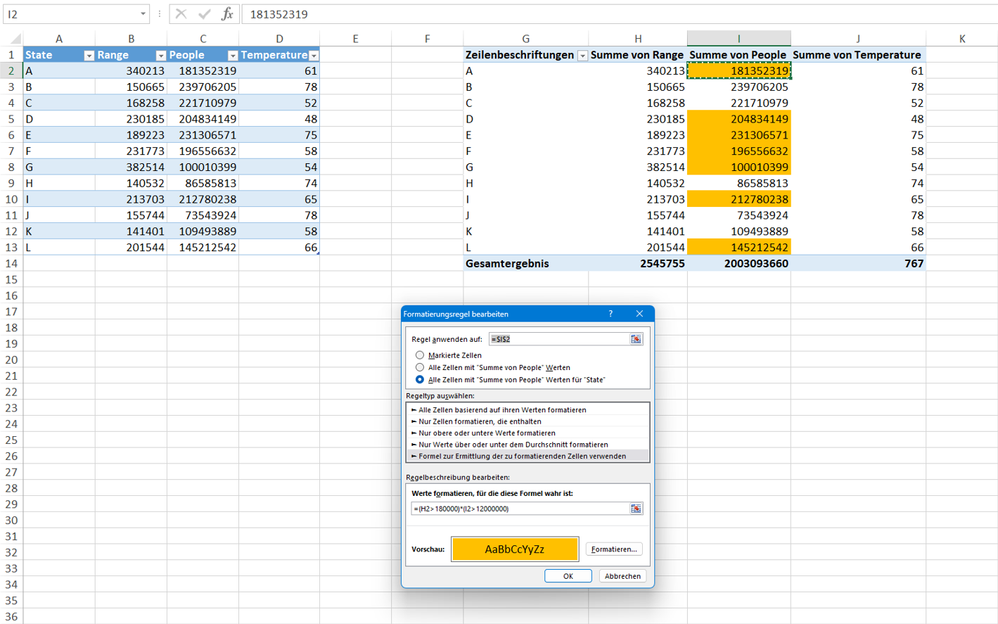Click the confirm entry checkmark in formula bar
The height and width of the screenshot is (624, 998).
click(204, 14)
